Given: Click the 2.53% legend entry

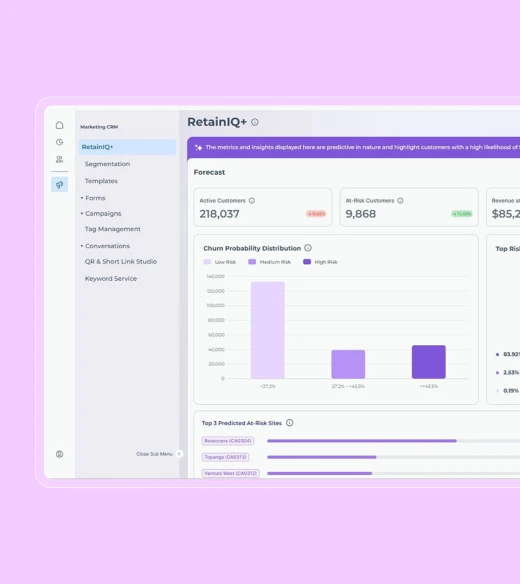Looking at the screenshot, I should pos(507,372).
